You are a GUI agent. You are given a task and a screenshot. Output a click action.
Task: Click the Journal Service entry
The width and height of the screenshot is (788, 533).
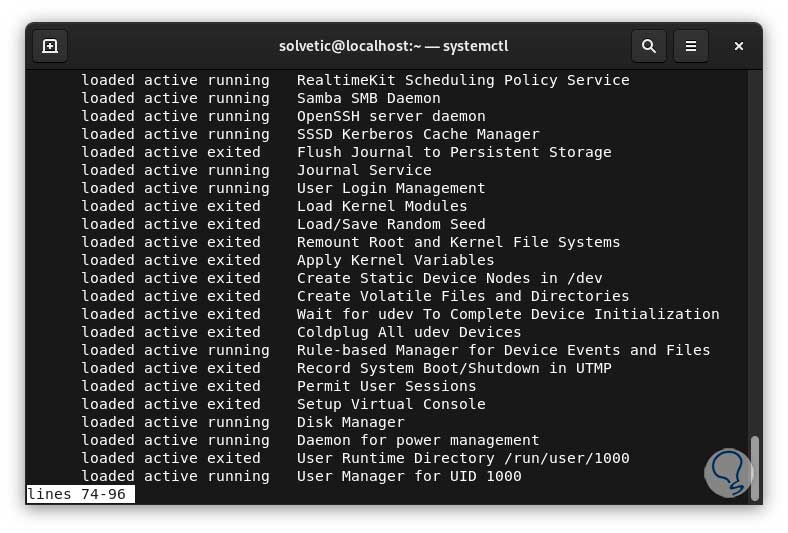364,170
